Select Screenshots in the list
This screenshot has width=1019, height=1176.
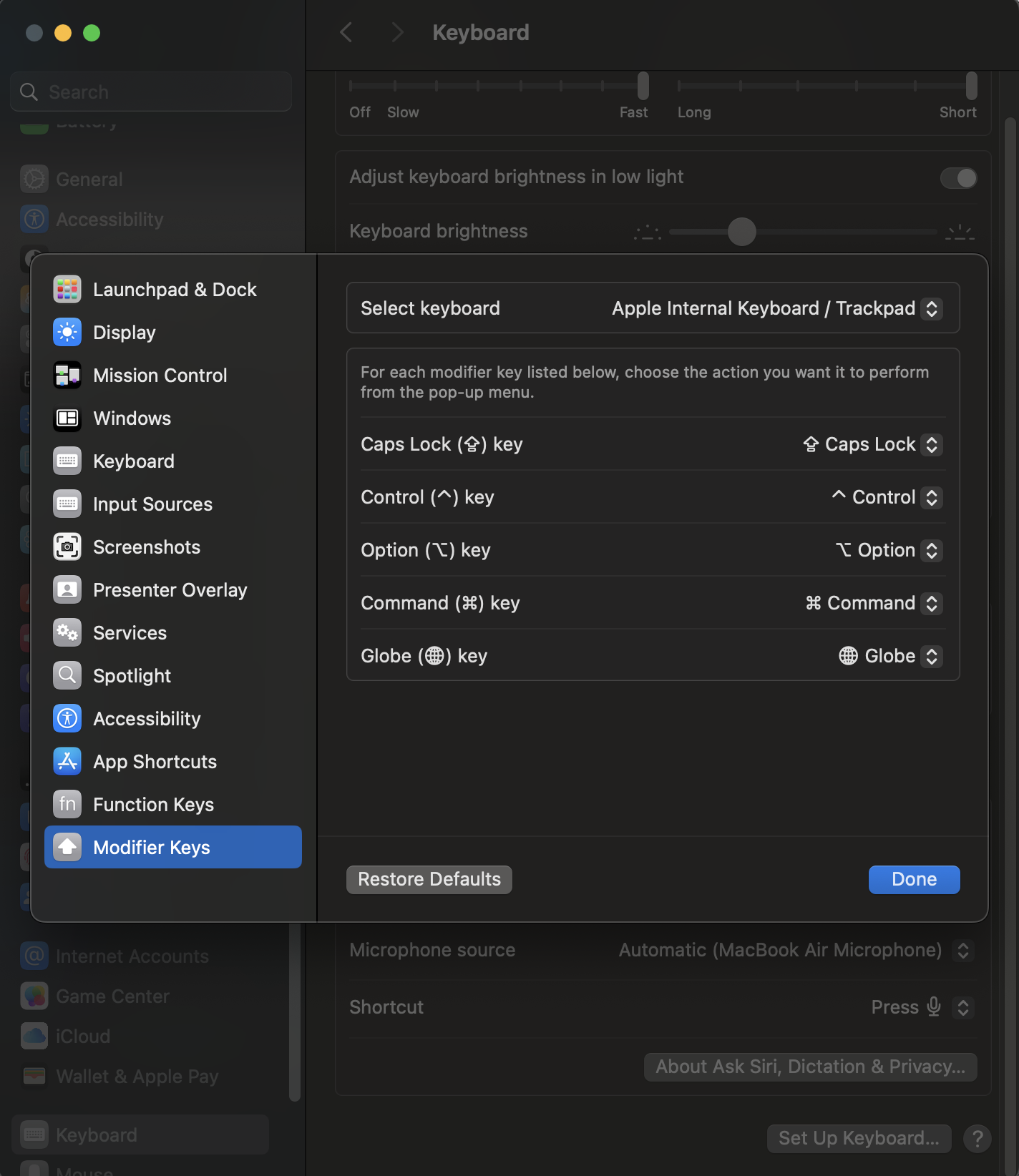(x=173, y=547)
